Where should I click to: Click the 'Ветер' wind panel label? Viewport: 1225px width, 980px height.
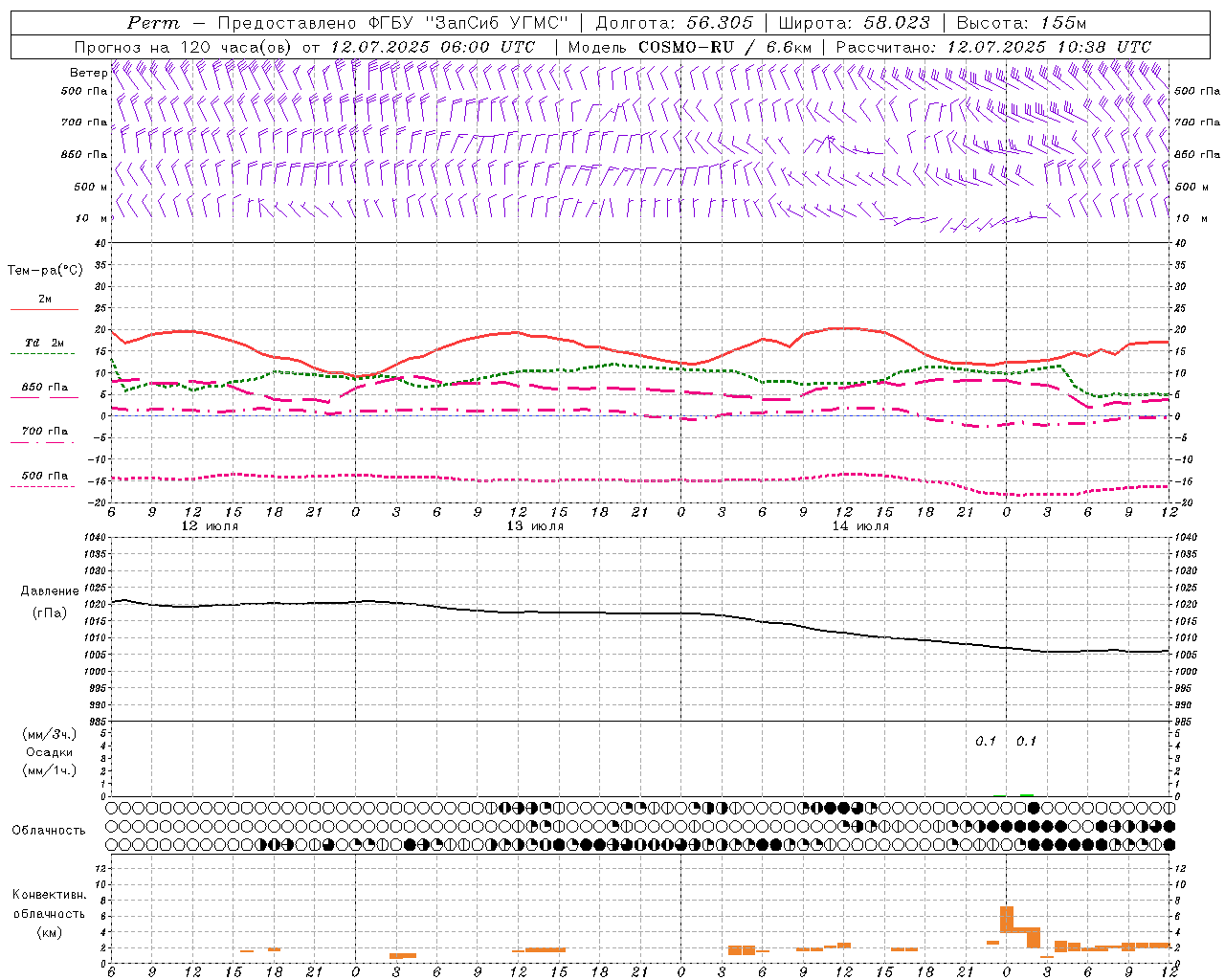[88, 73]
